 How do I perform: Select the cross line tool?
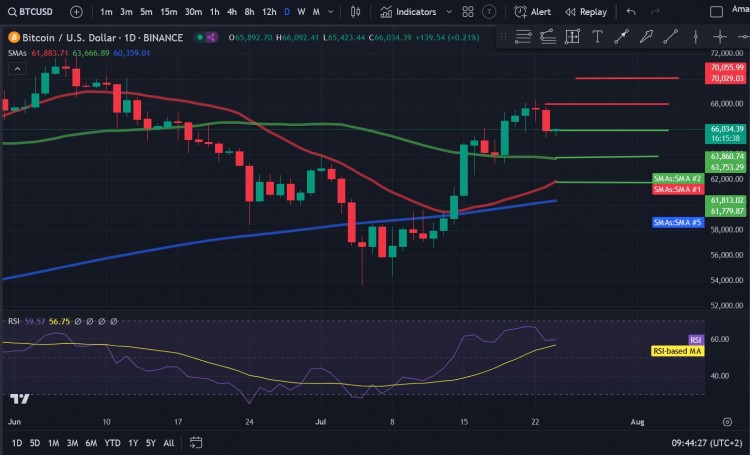pyautogui.click(x=720, y=36)
